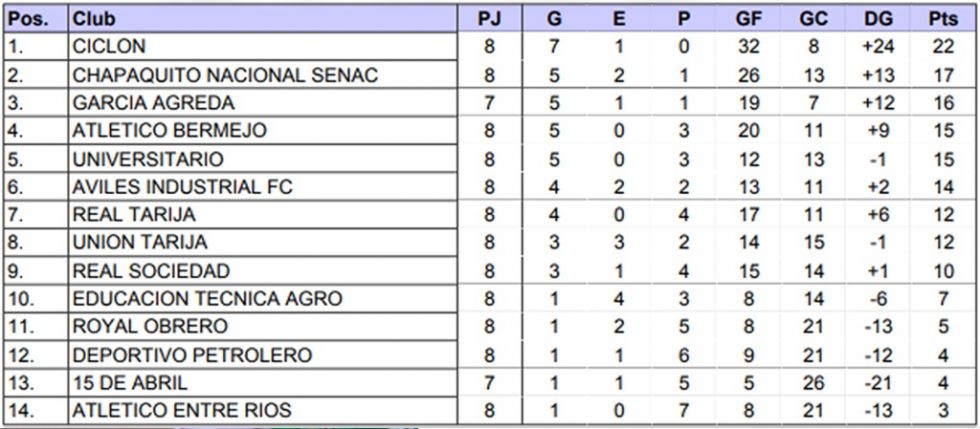Click the Pos. column header
Image resolution: width=980 pixels, height=429 pixels.
[x=36, y=19]
